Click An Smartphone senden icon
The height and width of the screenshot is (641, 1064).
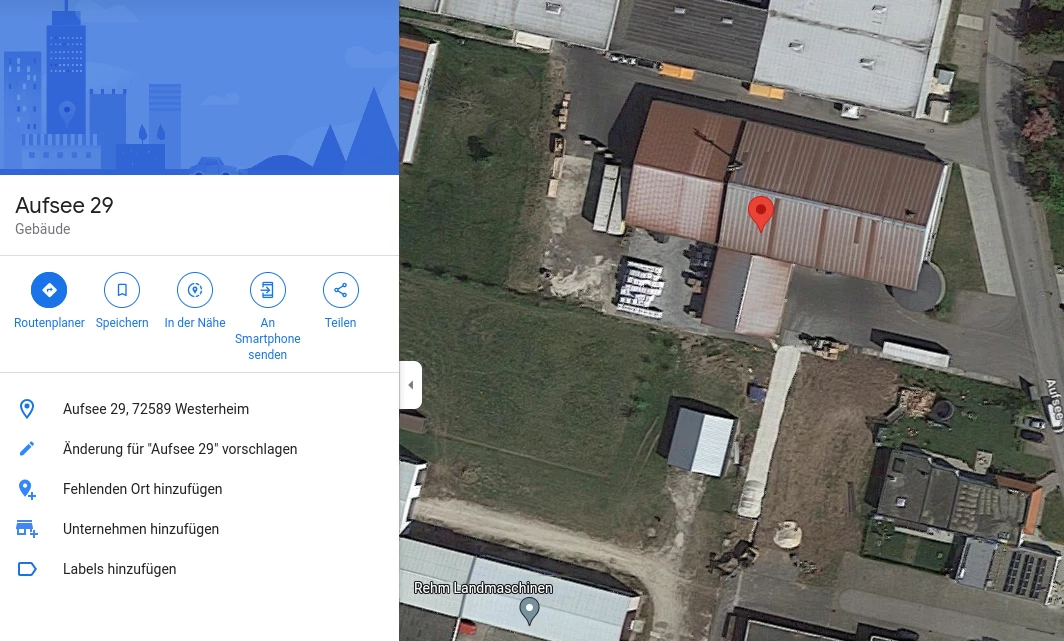click(267, 290)
